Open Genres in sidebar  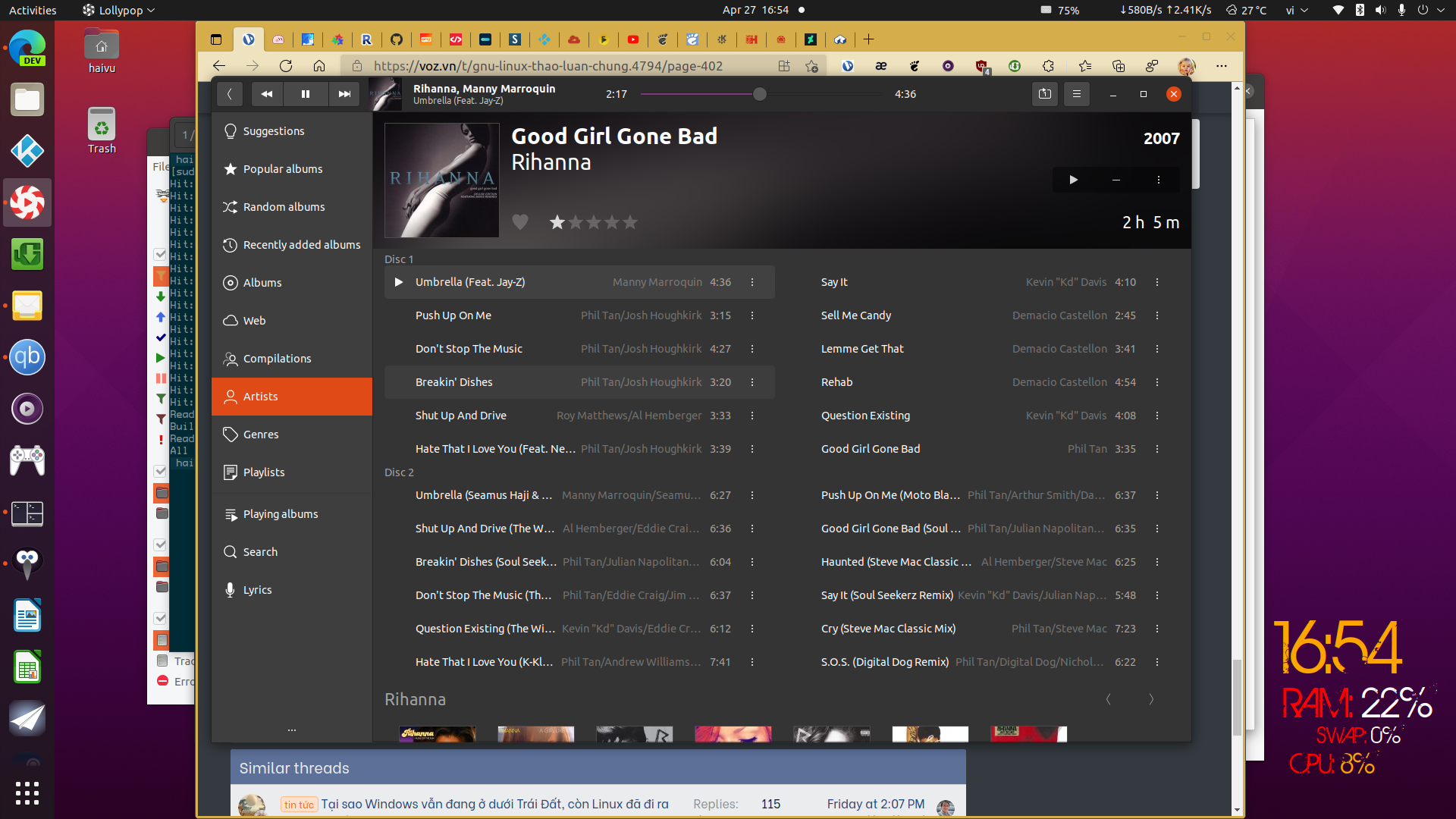292,435
